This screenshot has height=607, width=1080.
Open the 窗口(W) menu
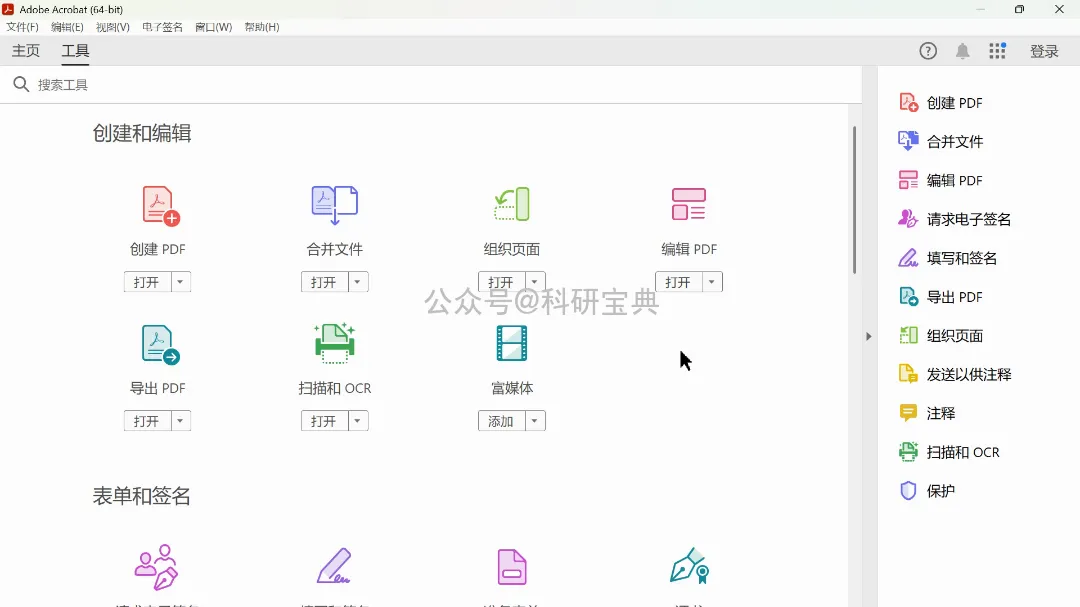tap(214, 27)
